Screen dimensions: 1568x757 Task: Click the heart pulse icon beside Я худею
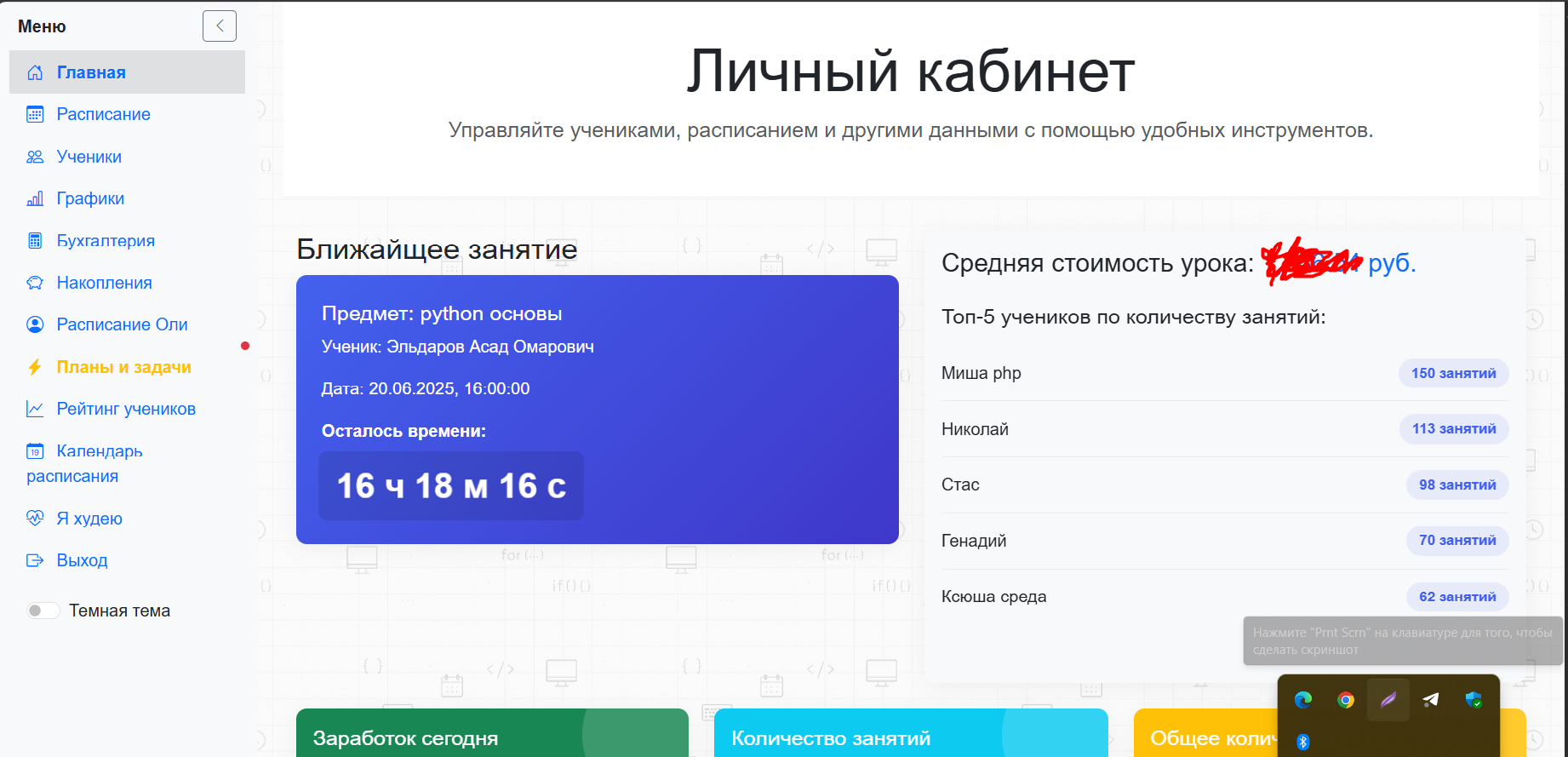coord(35,518)
